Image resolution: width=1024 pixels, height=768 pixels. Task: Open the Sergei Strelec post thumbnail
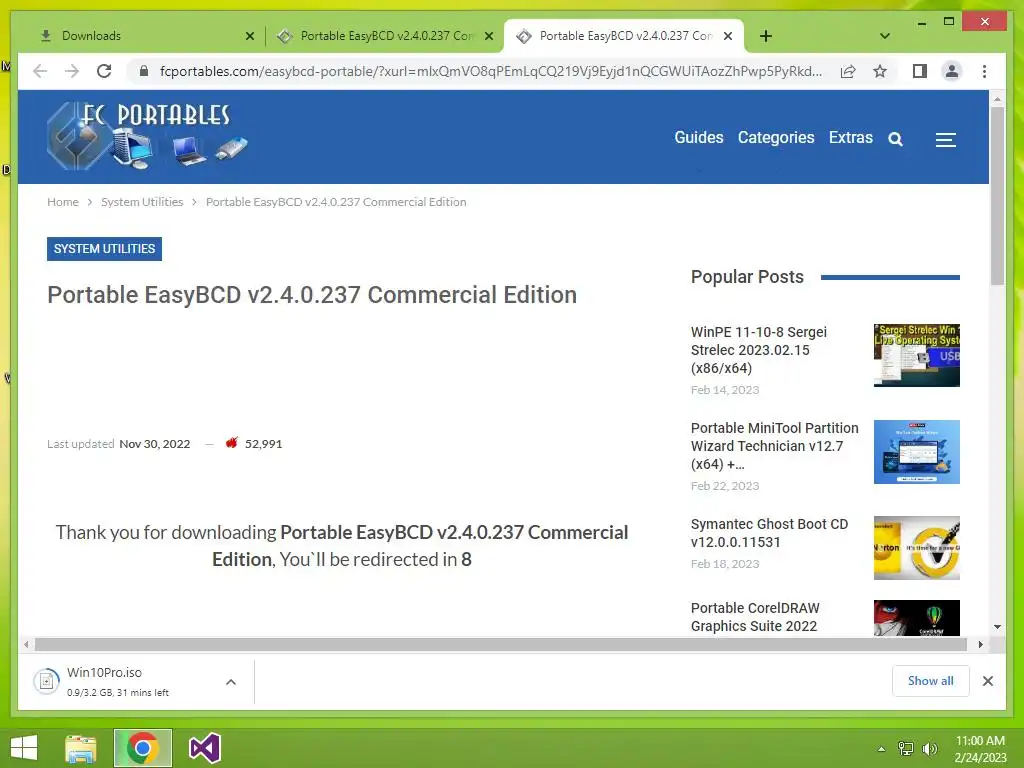[917, 355]
